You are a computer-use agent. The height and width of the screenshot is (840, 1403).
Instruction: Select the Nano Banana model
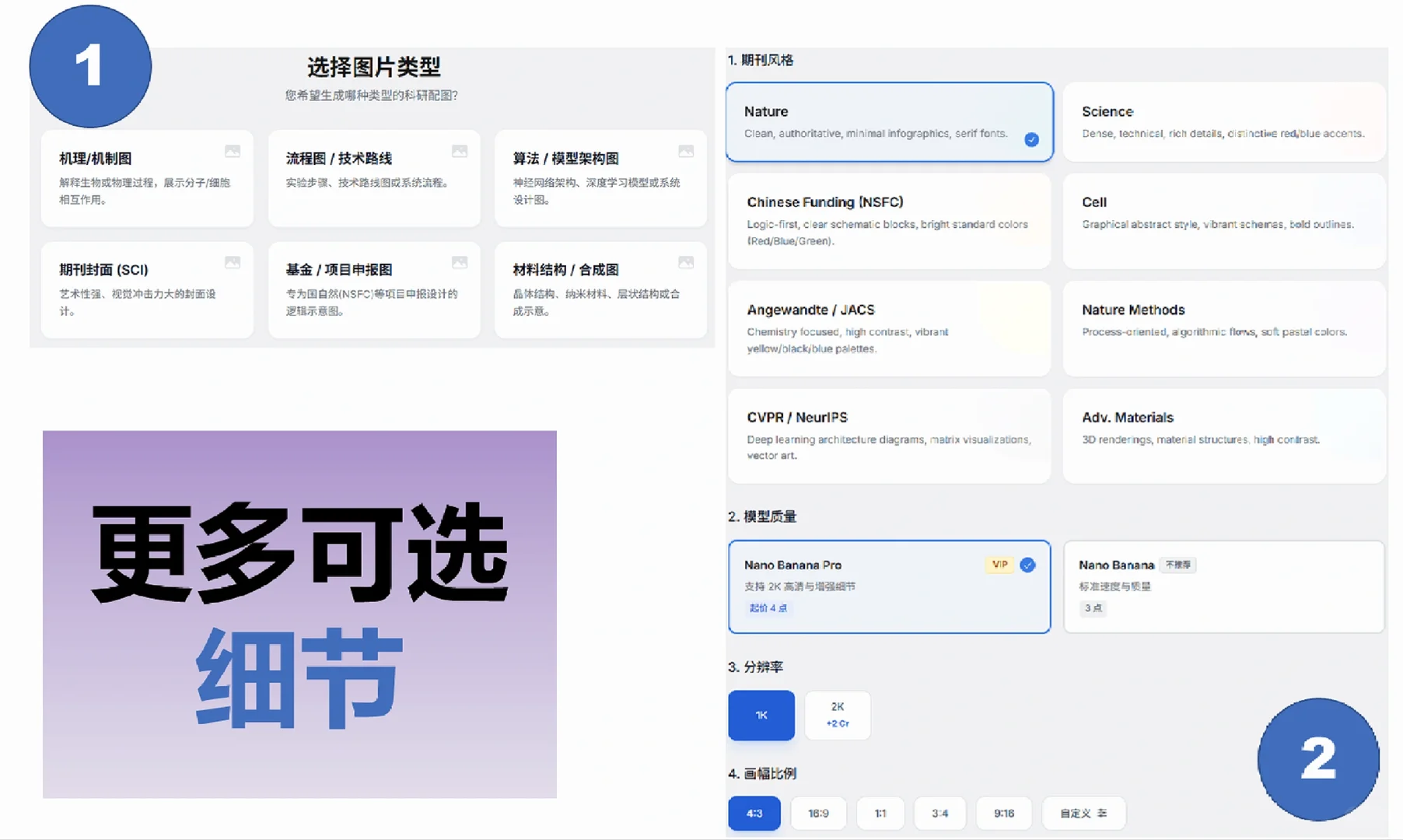(x=1223, y=587)
